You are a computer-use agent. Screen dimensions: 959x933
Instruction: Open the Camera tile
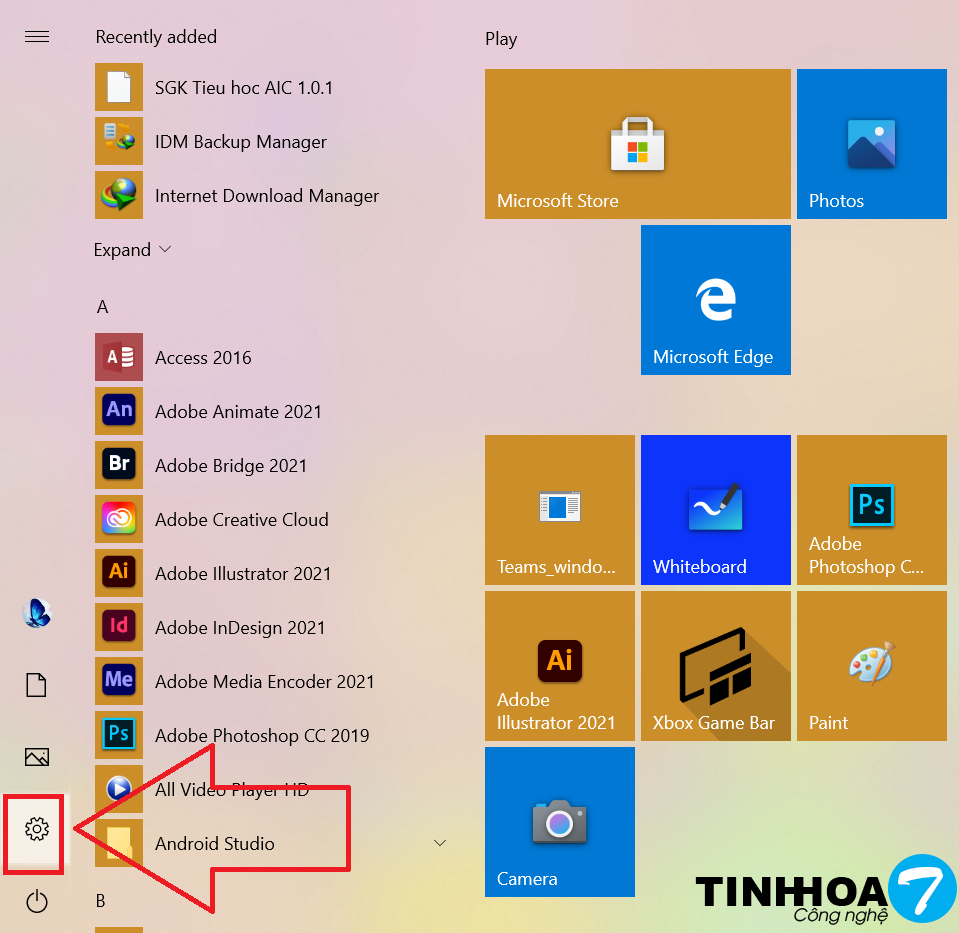(x=559, y=821)
